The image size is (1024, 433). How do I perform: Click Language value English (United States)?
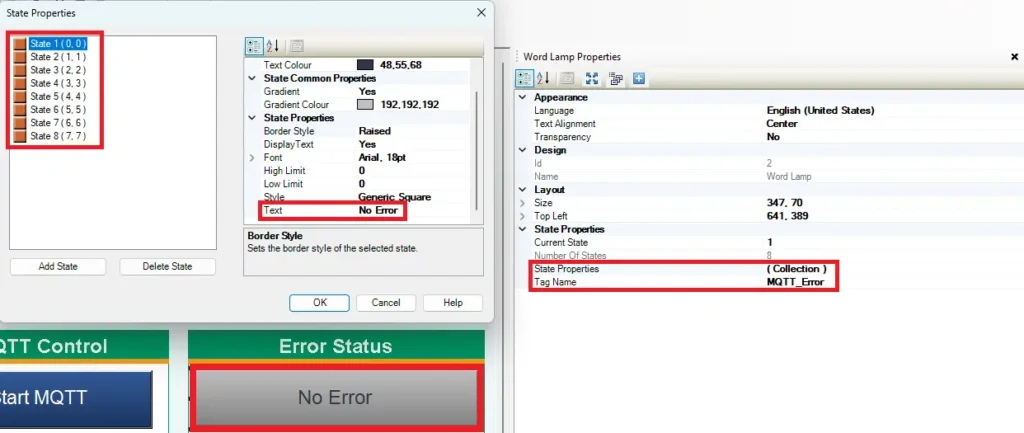pos(820,110)
